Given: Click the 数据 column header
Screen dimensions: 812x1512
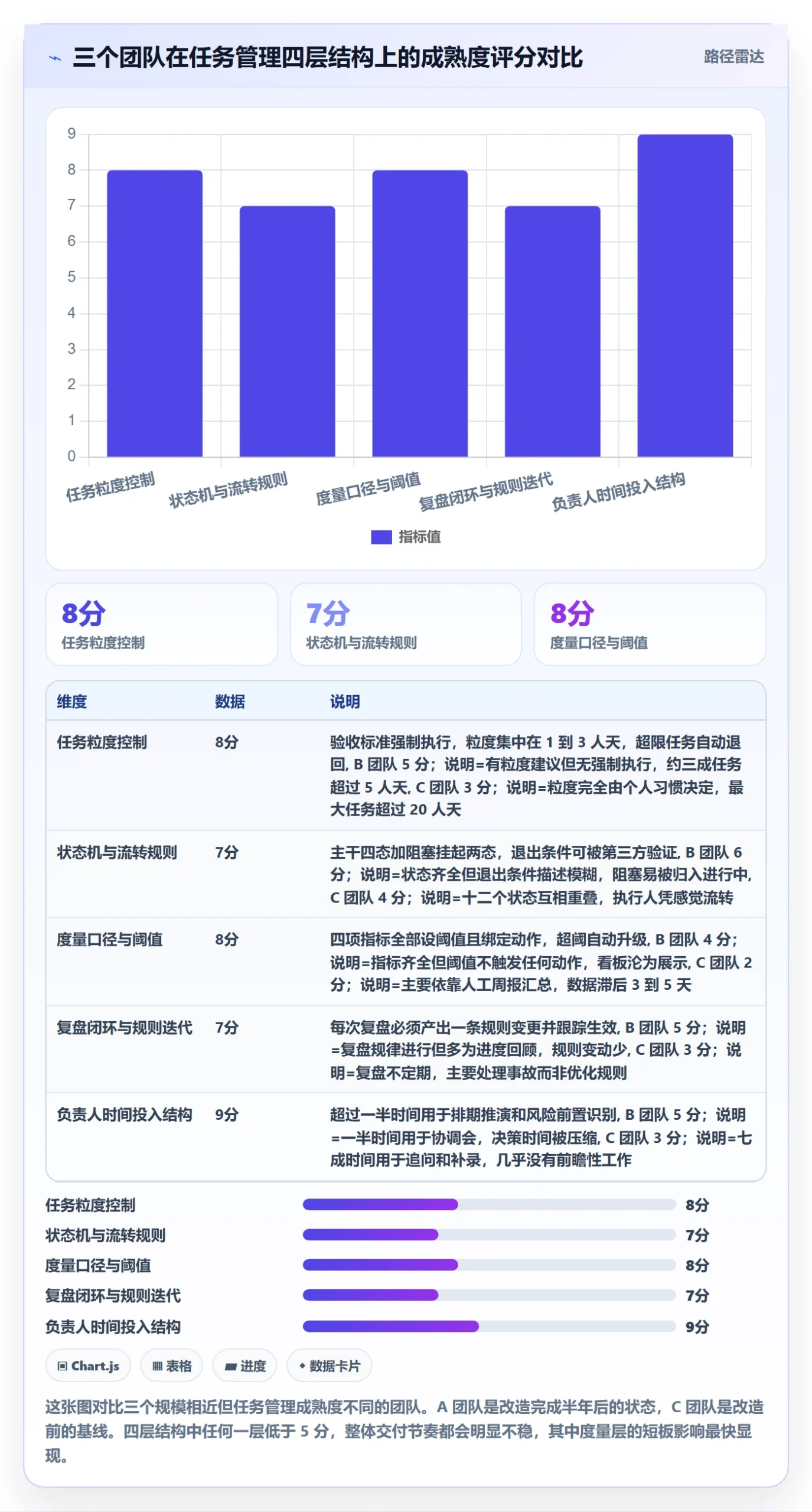Looking at the screenshot, I should tap(230, 701).
